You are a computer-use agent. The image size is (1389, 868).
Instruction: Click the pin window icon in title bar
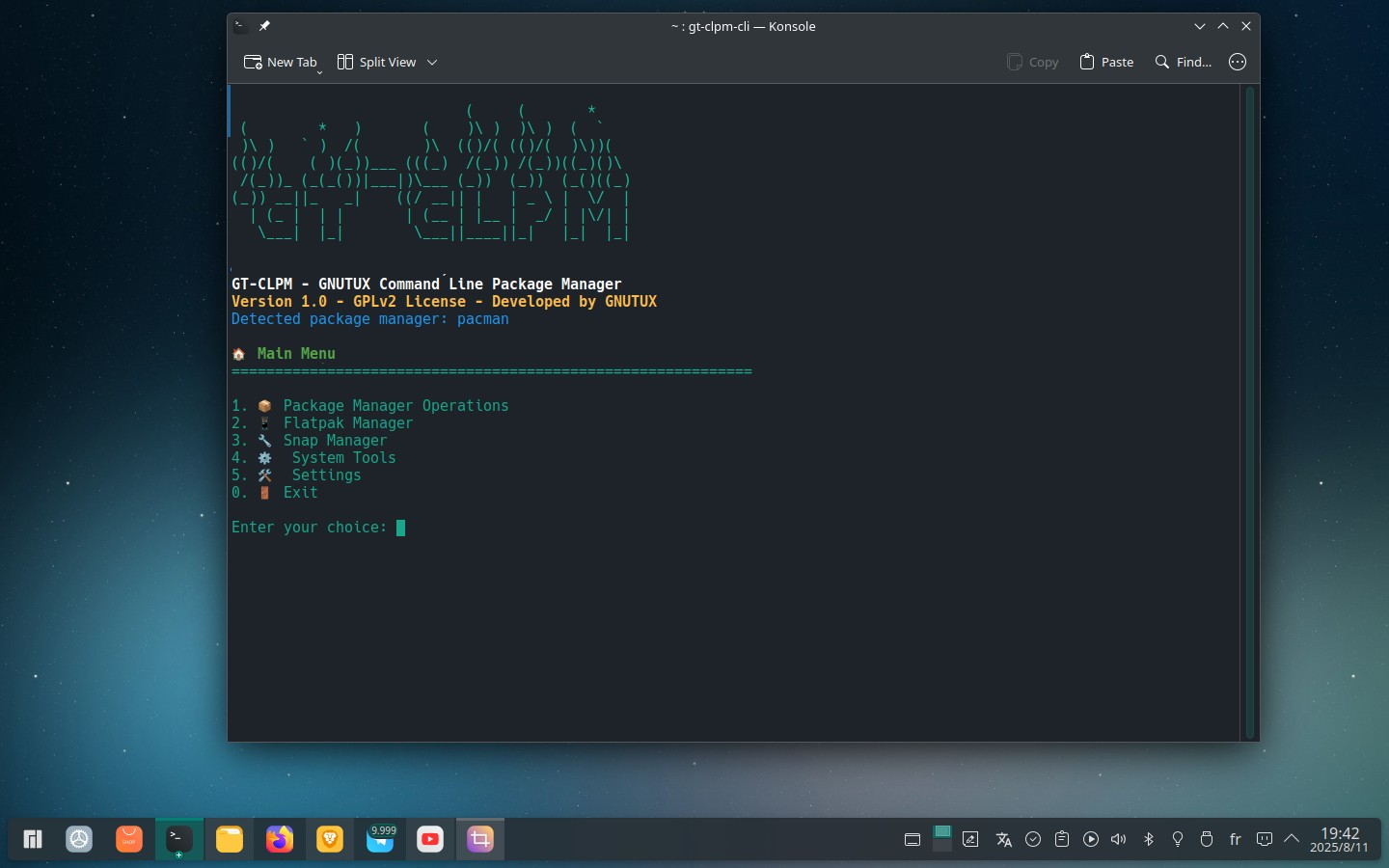pyautogui.click(x=264, y=26)
